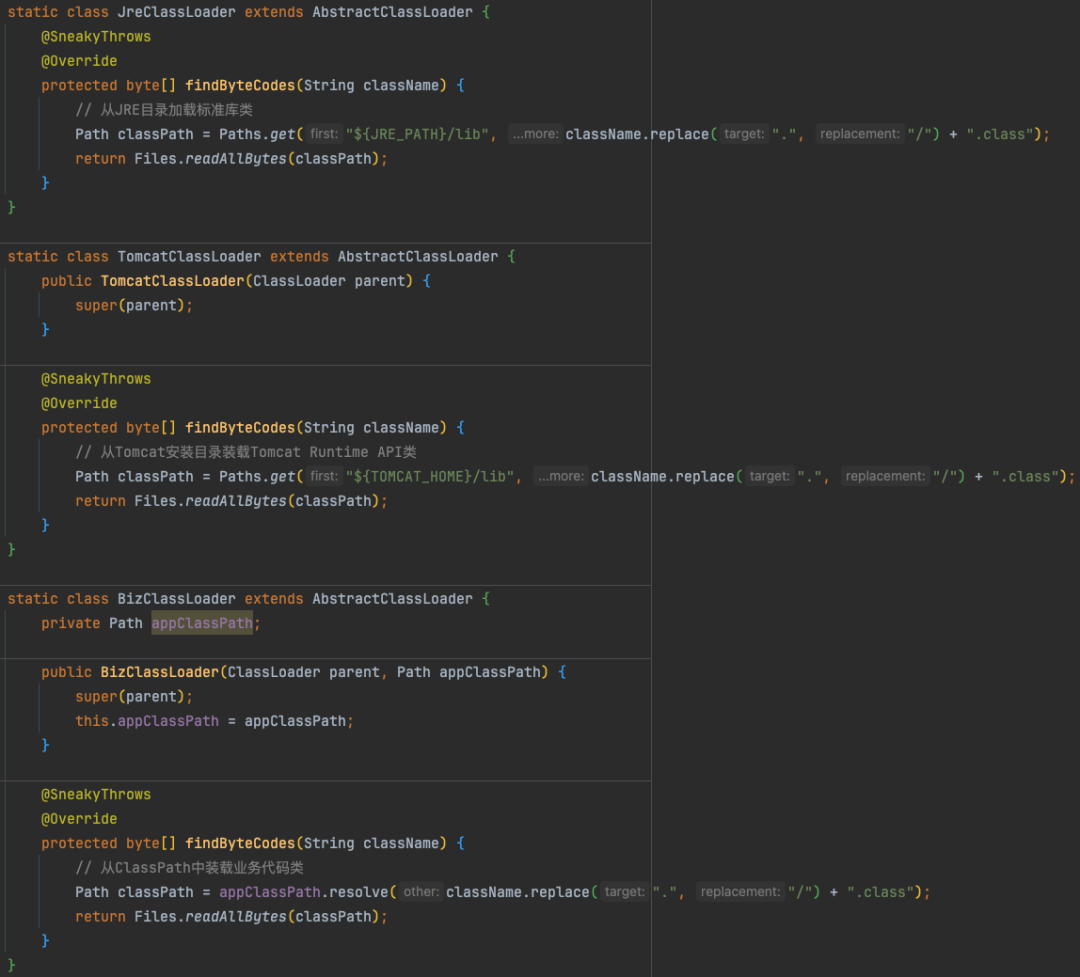
Task: Click the highlighted appClassPath field declaration
Action: pos(202,624)
